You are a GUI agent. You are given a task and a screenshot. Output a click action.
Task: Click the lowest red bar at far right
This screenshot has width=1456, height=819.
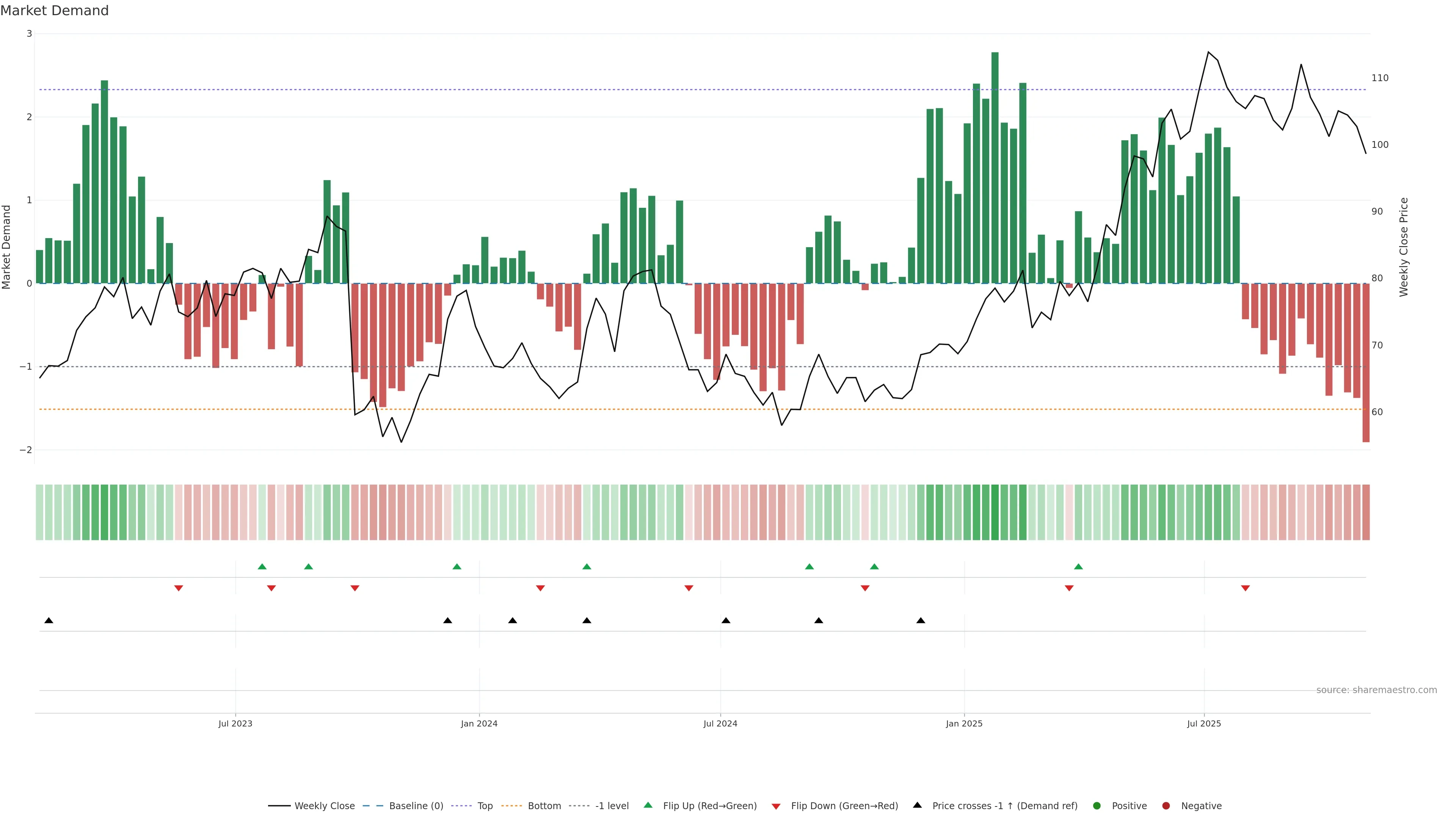coord(1366,395)
